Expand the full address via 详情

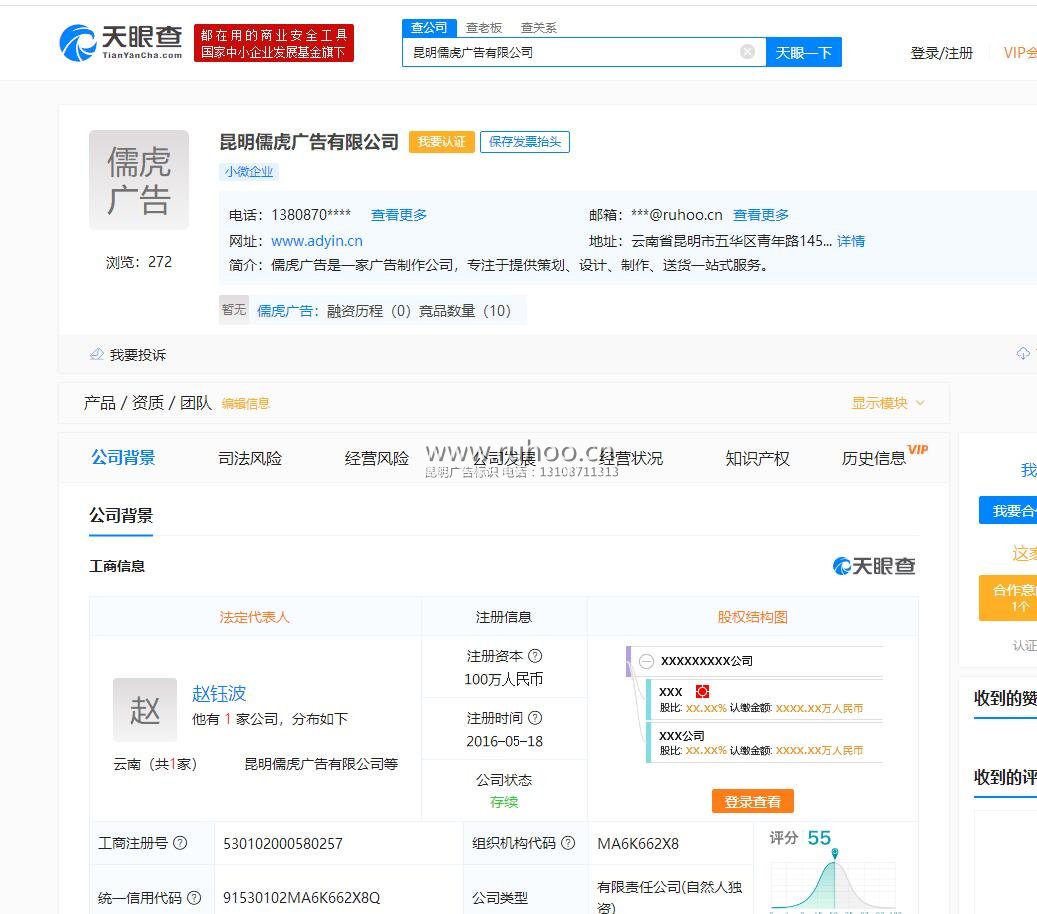[851, 240]
